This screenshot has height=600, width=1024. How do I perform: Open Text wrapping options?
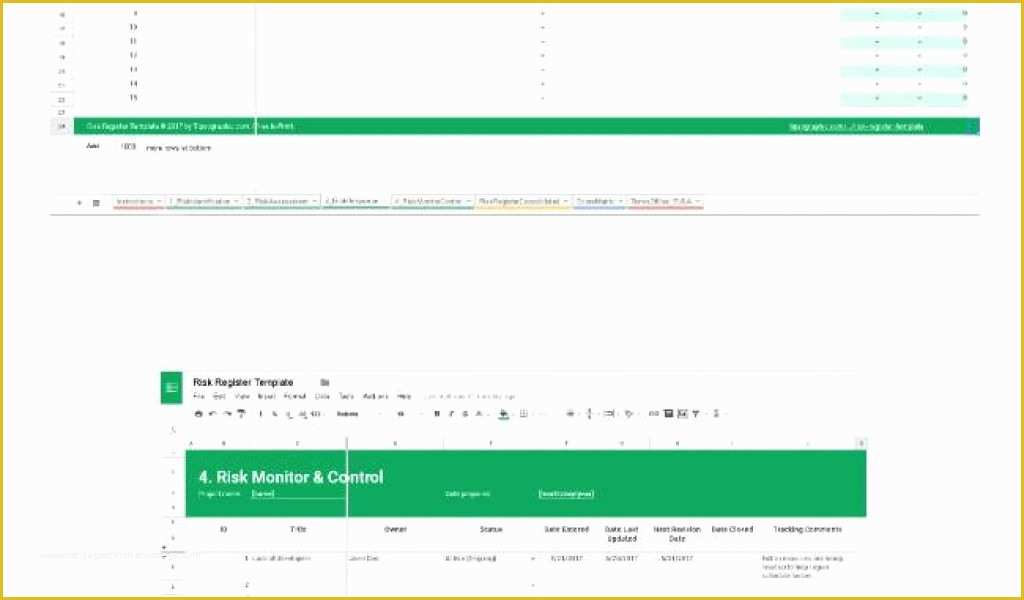coord(609,414)
